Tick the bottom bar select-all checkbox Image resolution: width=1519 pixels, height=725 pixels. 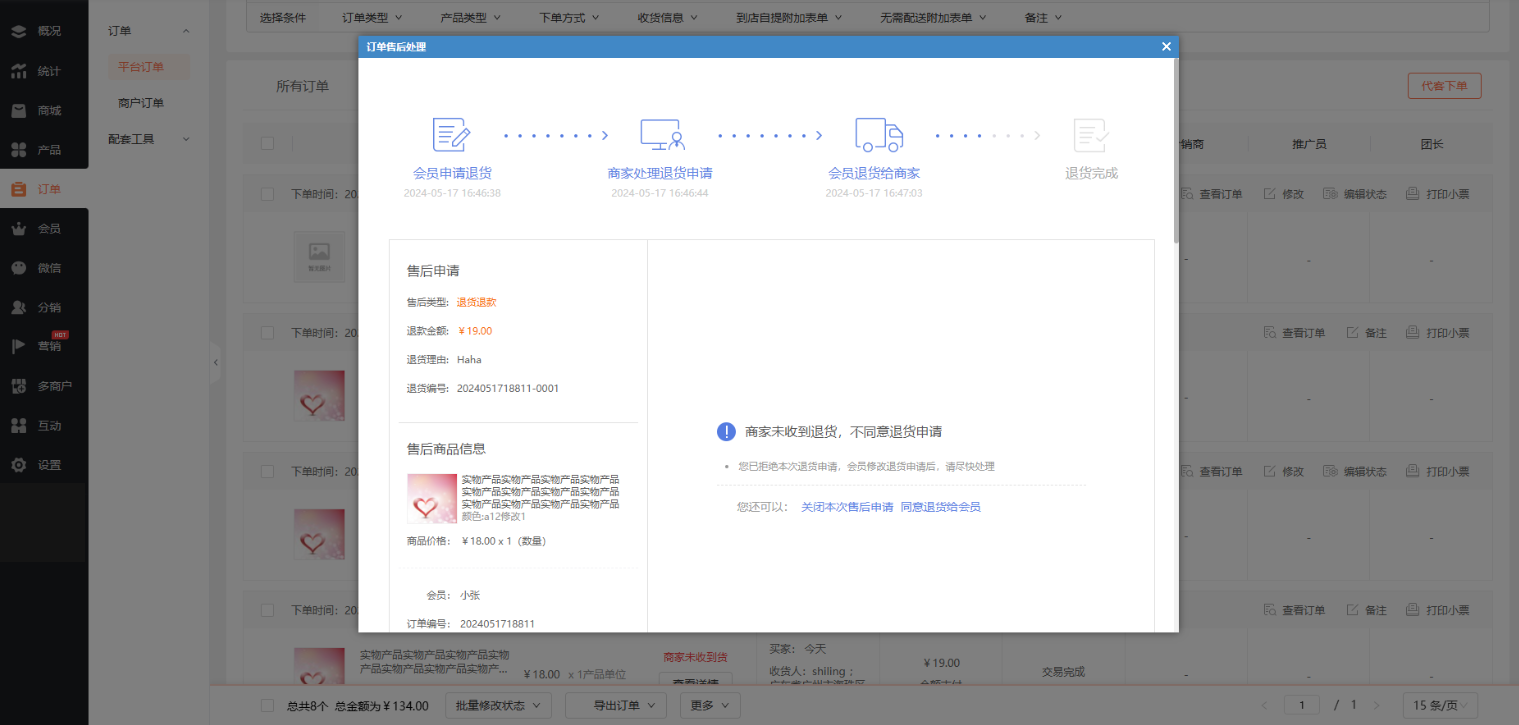tap(267, 706)
